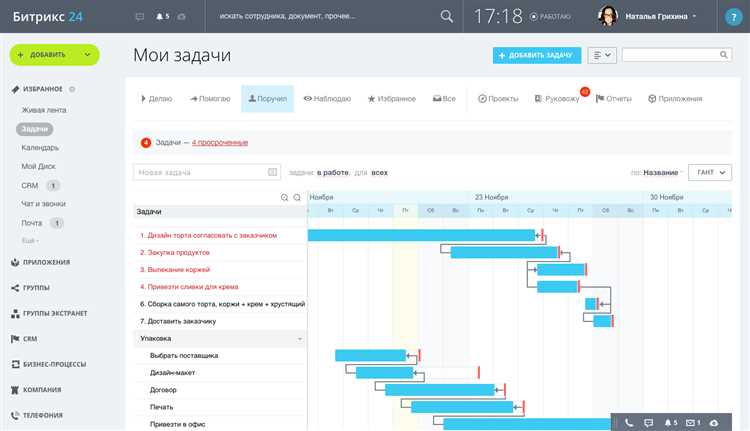Switch to the Все tab
Viewport: 750px width, 431px height.
[444, 99]
